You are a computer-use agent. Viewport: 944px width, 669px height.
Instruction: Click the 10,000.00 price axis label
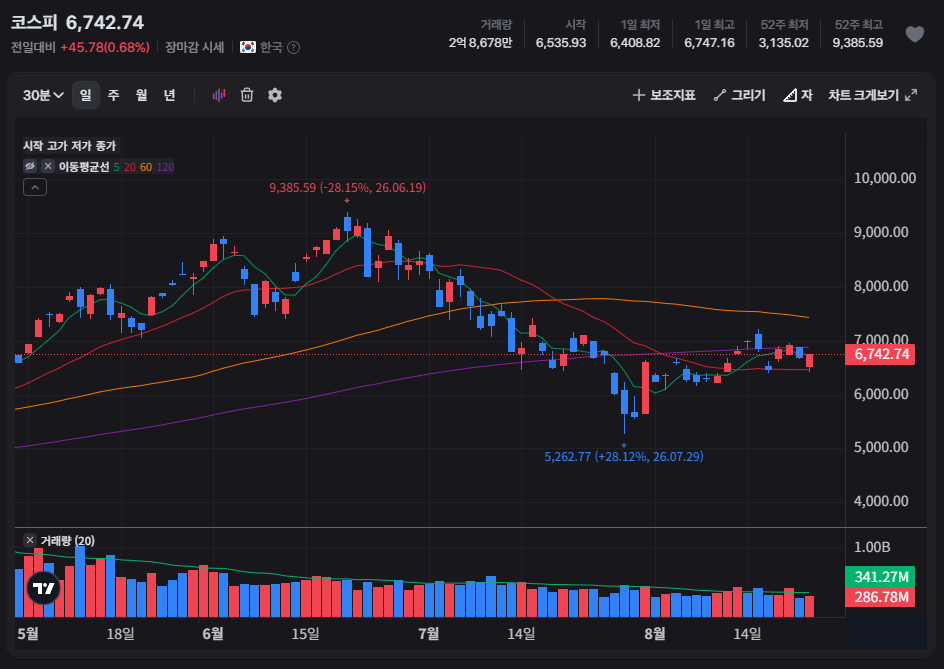pos(884,178)
